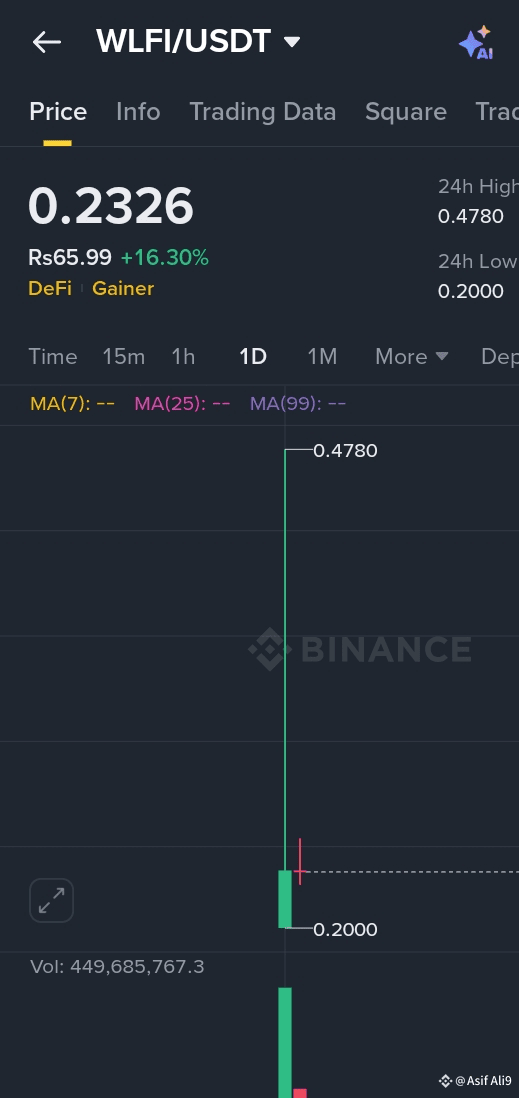Tap the DeFi category tag
Viewport: 519px width, 1098px height.
pos(50,289)
